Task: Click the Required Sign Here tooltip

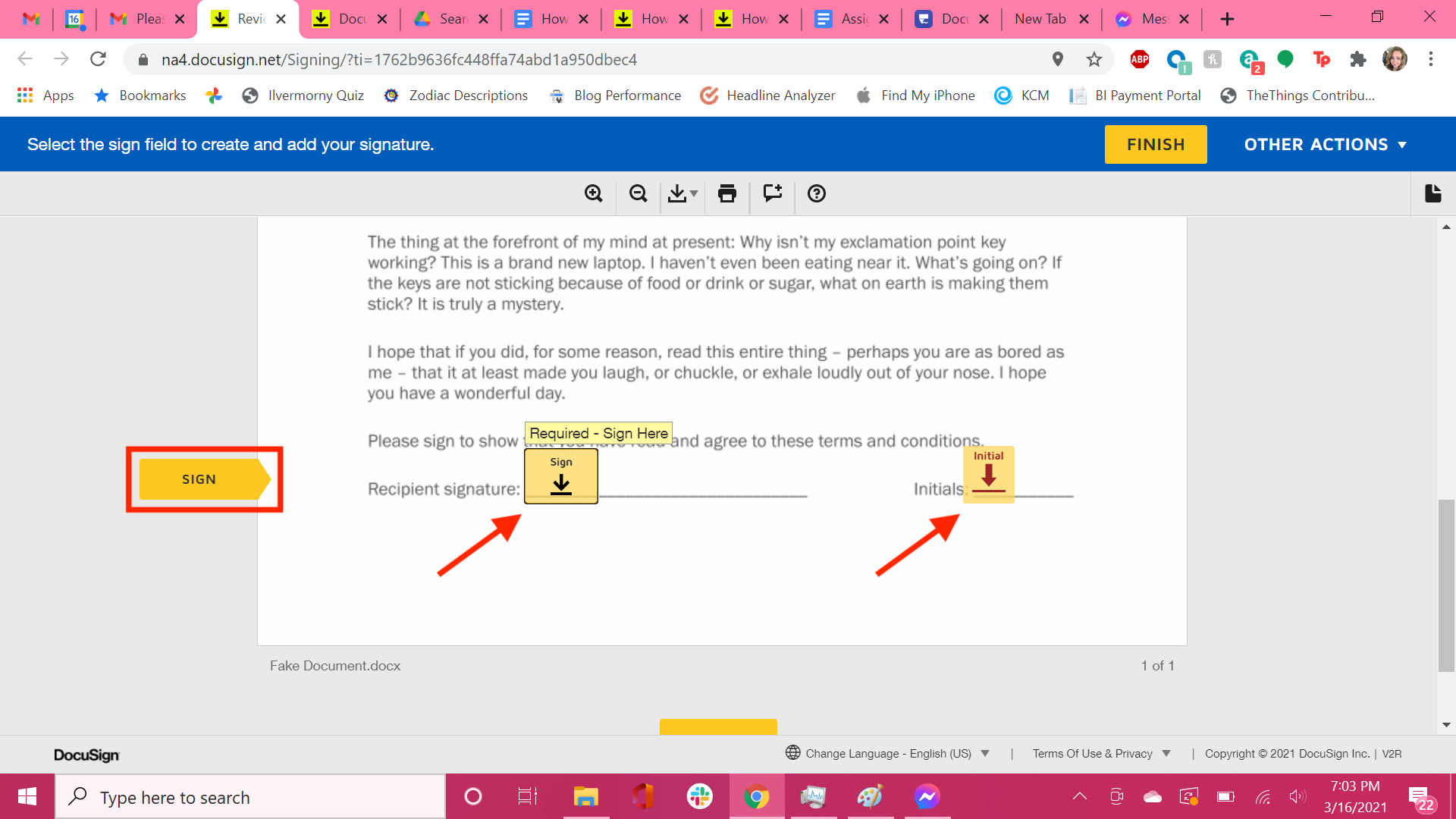Action: click(x=598, y=432)
